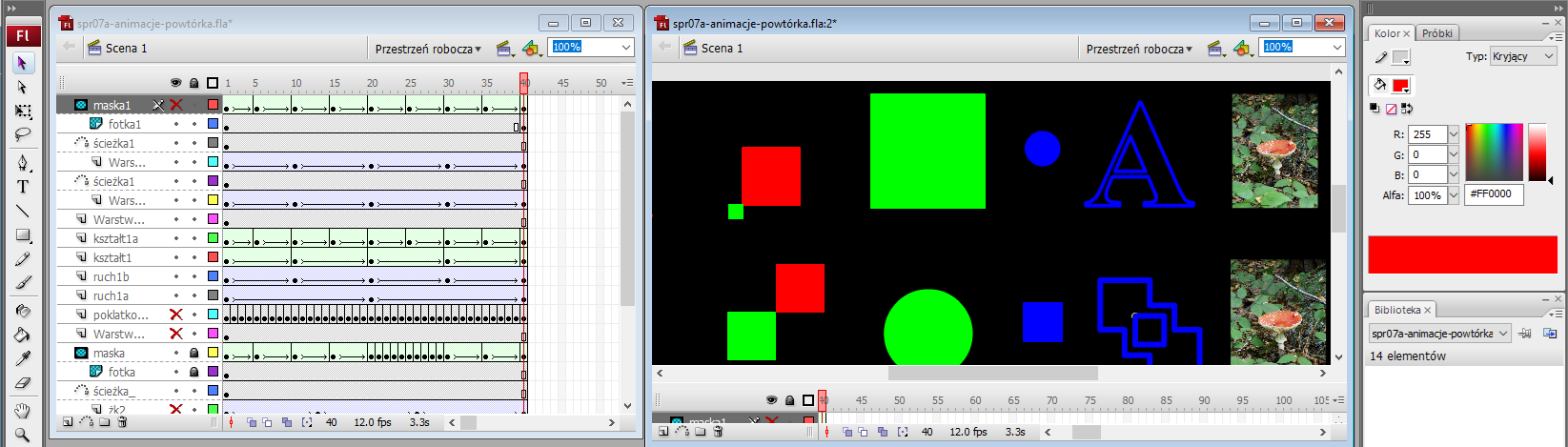Pick the Eraser tool
Image resolution: width=1568 pixels, height=447 pixels.
pos(23,383)
